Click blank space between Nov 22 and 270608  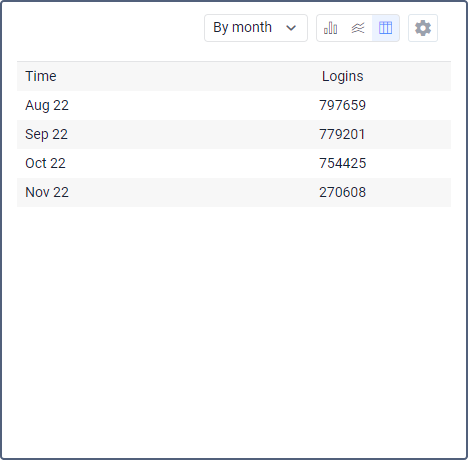tap(193, 192)
